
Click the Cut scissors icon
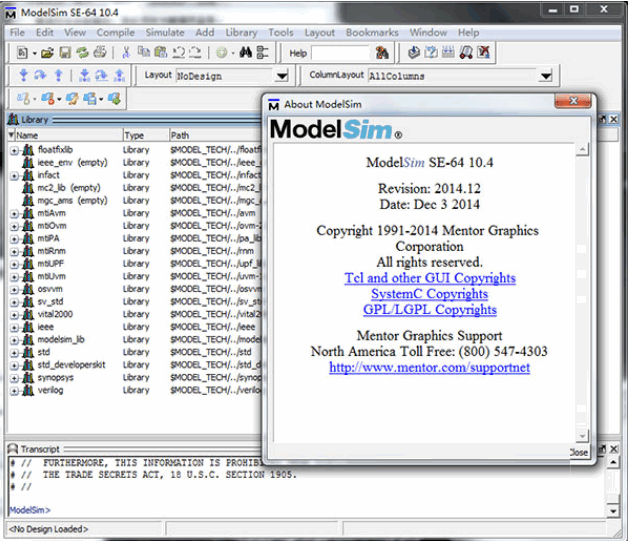(126, 53)
